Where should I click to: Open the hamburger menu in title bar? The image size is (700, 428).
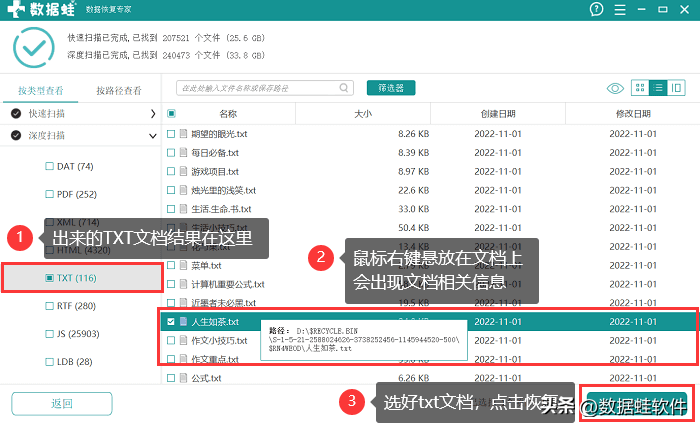(622, 9)
